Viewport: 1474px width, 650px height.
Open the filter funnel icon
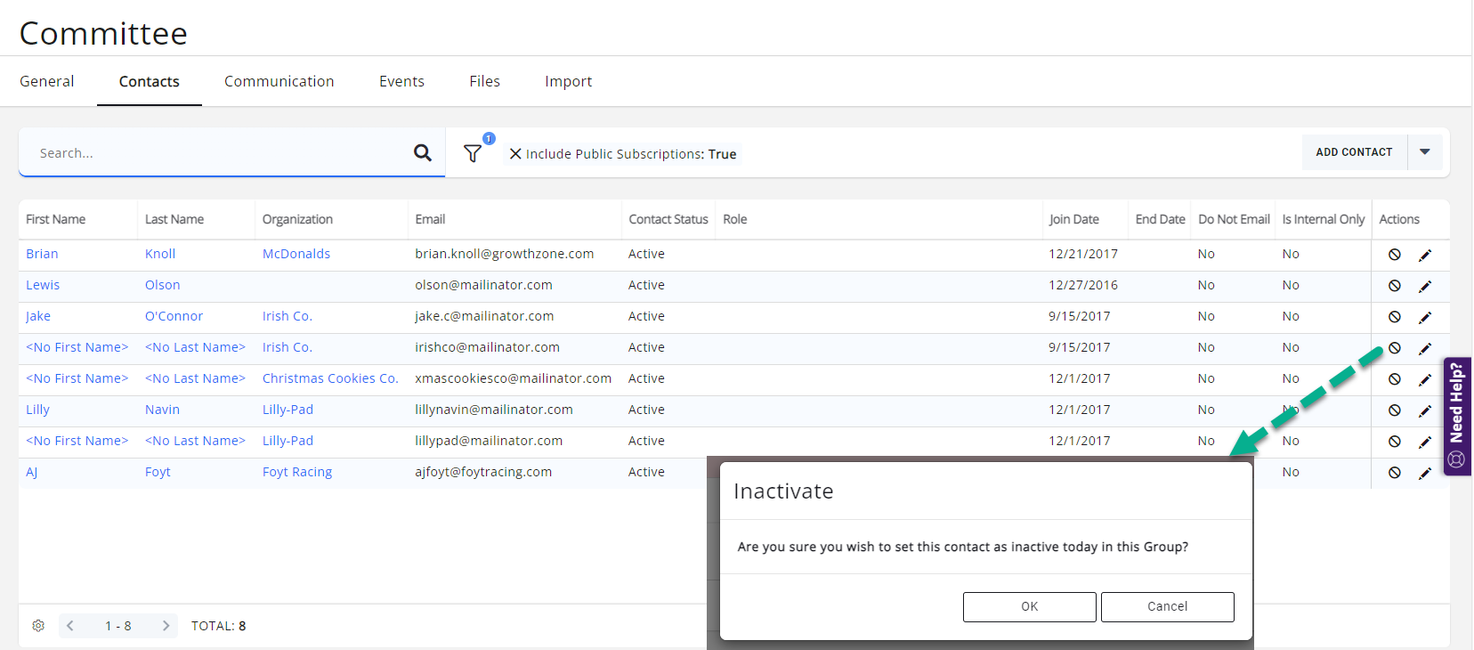pyautogui.click(x=473, y=153)
